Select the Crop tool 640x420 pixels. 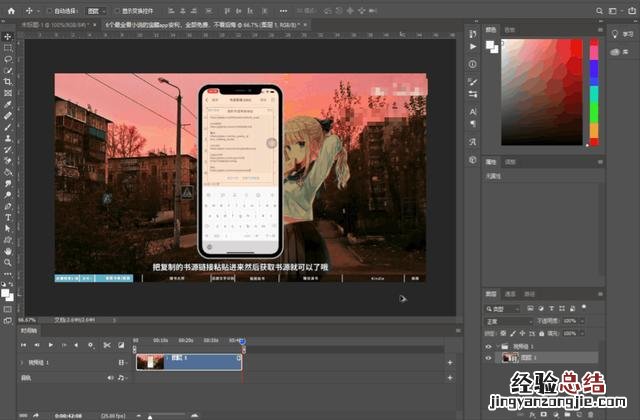coord(7,81)
